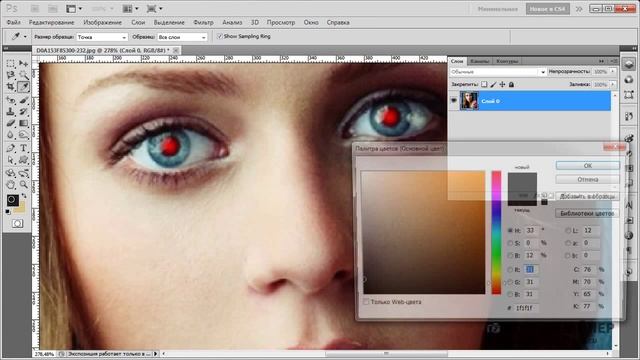
Task: Select the Horizontal Type tool
Action: 24,148
